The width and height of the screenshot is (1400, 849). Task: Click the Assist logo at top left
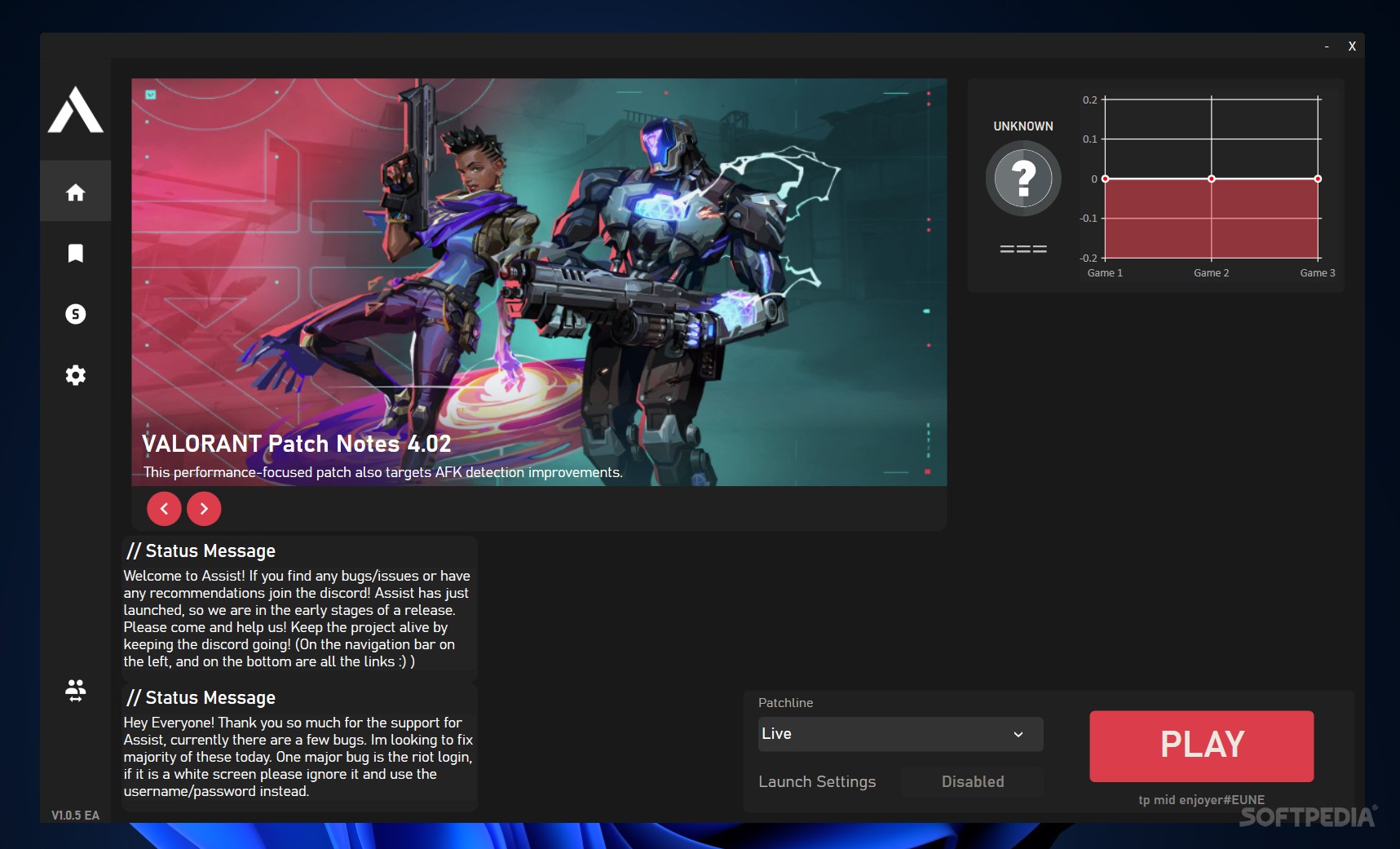point(75,109)
